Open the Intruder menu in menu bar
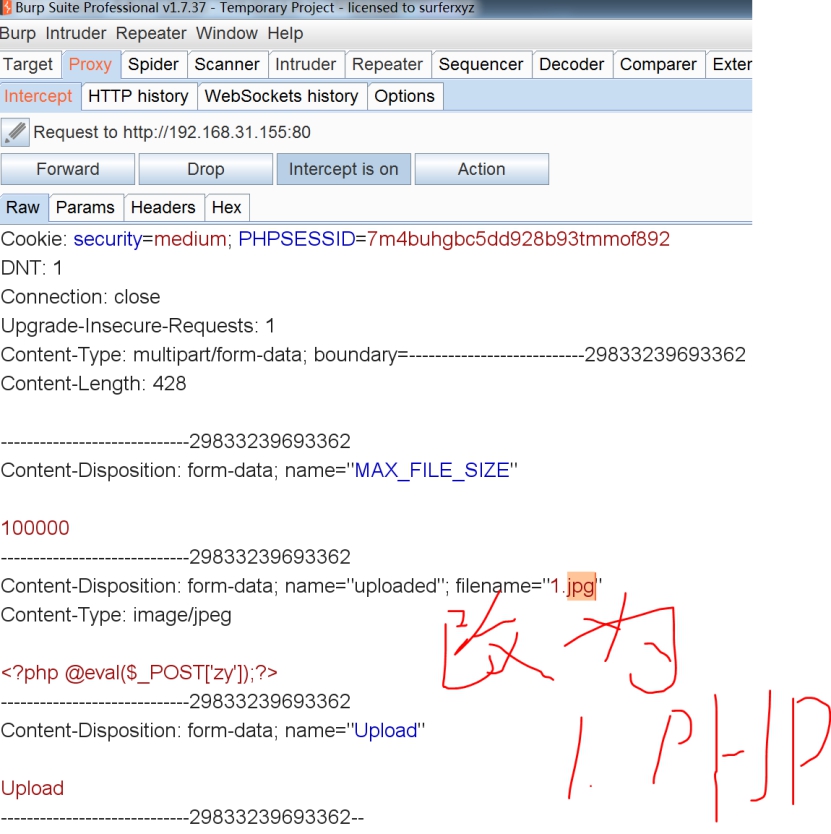831x834 pixels. click(x=76, y=33)
